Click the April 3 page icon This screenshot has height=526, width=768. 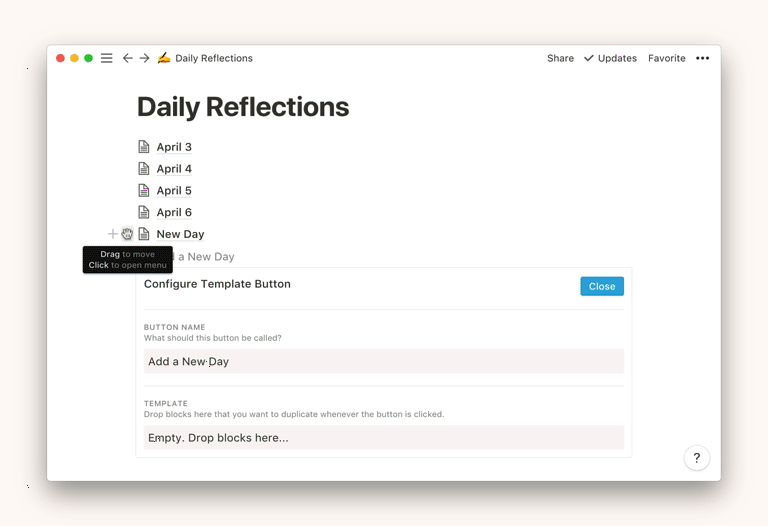[x=144, y=147]
